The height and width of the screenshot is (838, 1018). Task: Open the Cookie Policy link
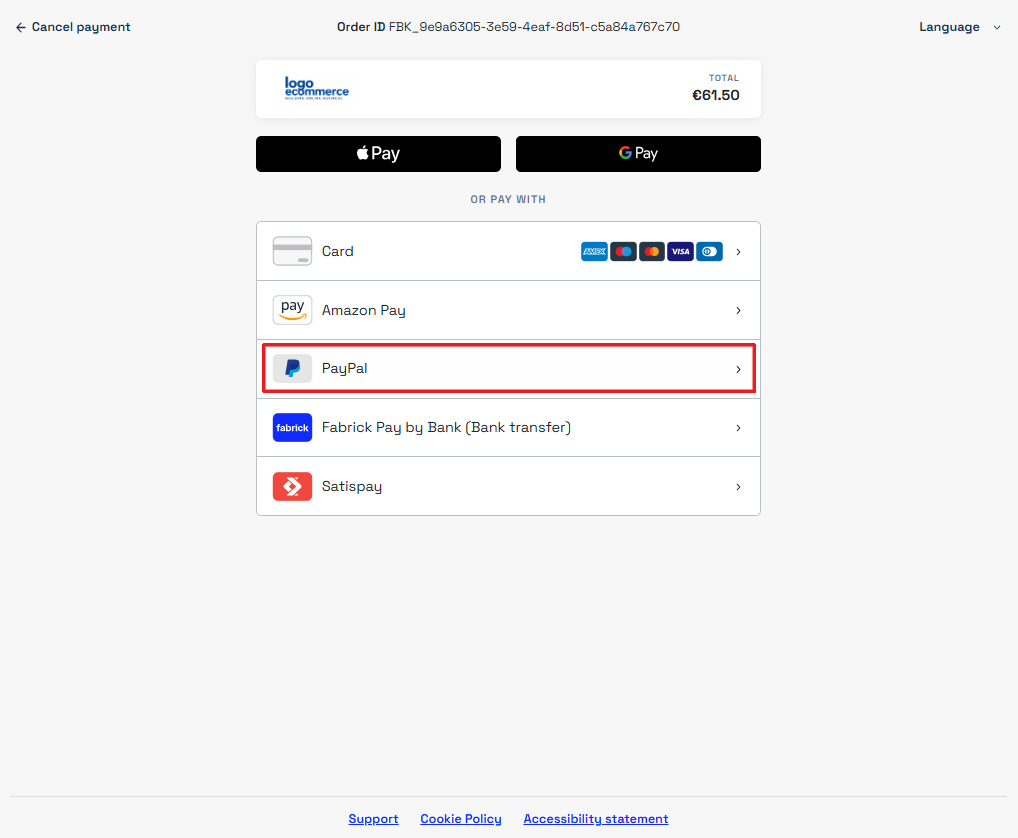[461, 819]
